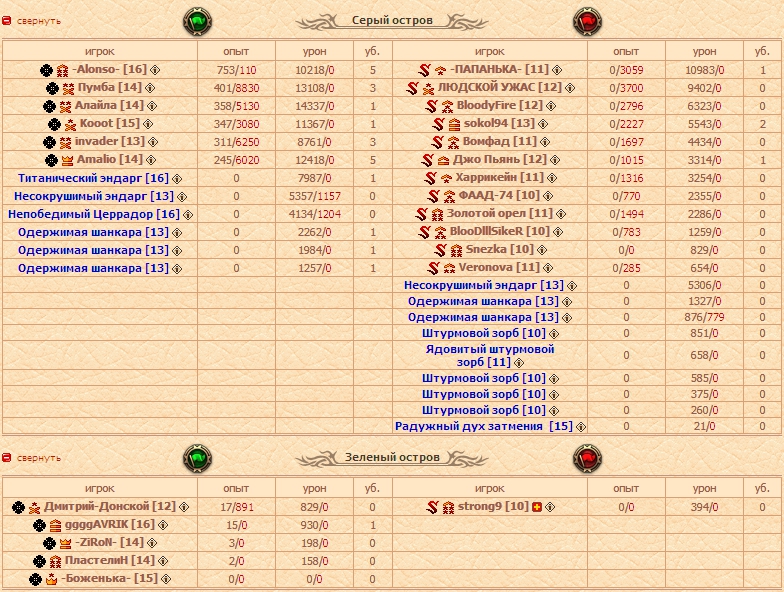Image resolution: width=784 pixels, height=592 pixels.
Task: Open info icon next to BloodyFire [12]
Action: [551, 106]
